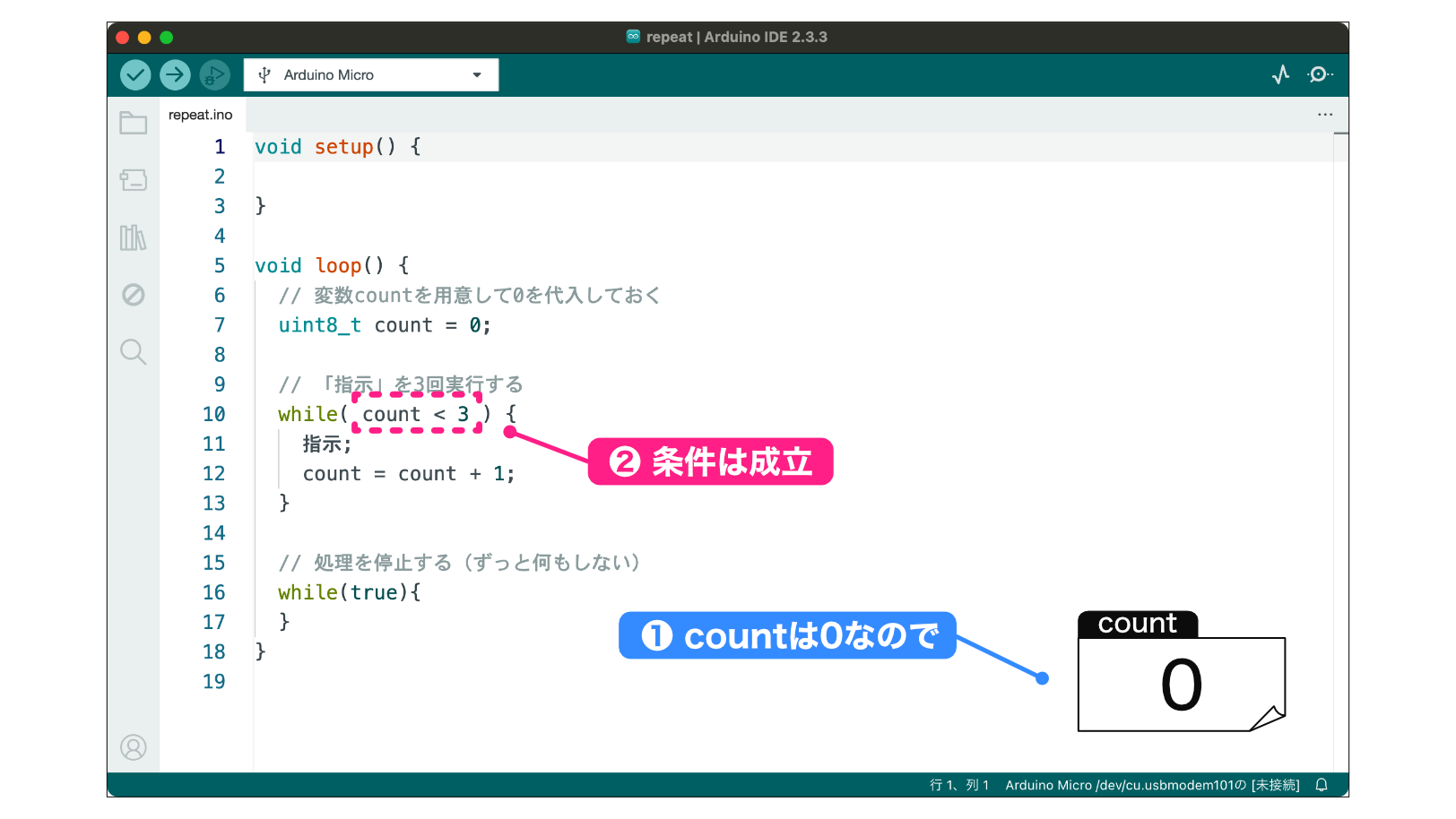Image resolution: width=1456 pixels, height=819 pixels.
Task: Click on 'void setup() {' code line
Action: tap(338, 147)
